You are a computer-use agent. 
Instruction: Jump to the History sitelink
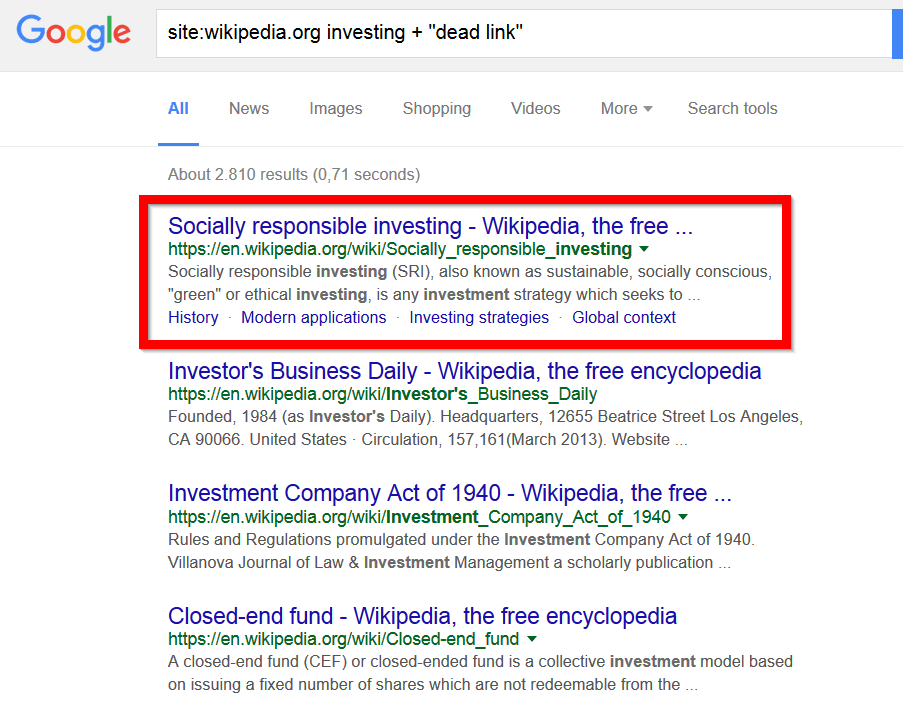click(193, 317)
